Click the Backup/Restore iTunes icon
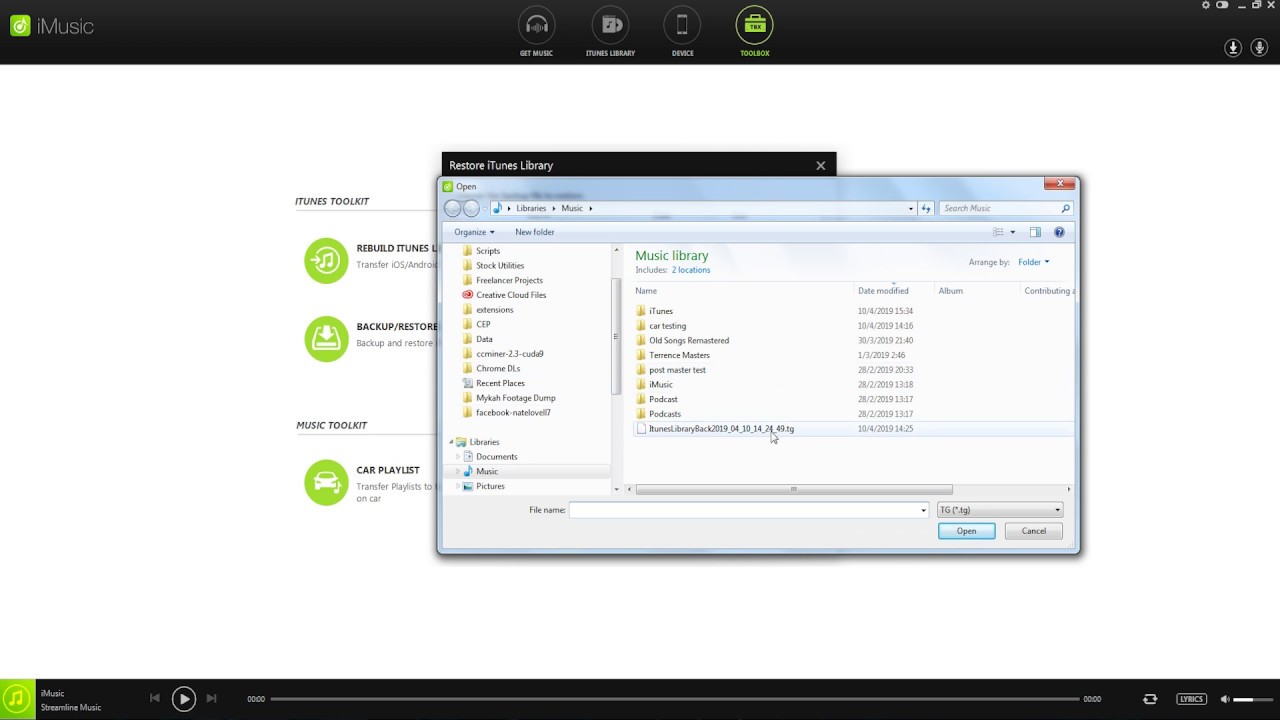The height and width of the screenshot is (720, 1280). [326, 339]
